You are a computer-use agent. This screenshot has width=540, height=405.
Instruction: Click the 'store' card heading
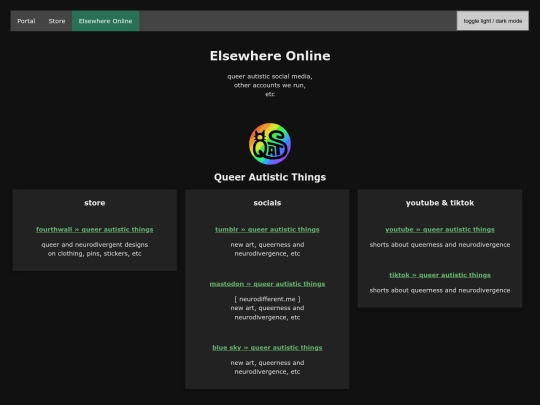tap(95, 203)
